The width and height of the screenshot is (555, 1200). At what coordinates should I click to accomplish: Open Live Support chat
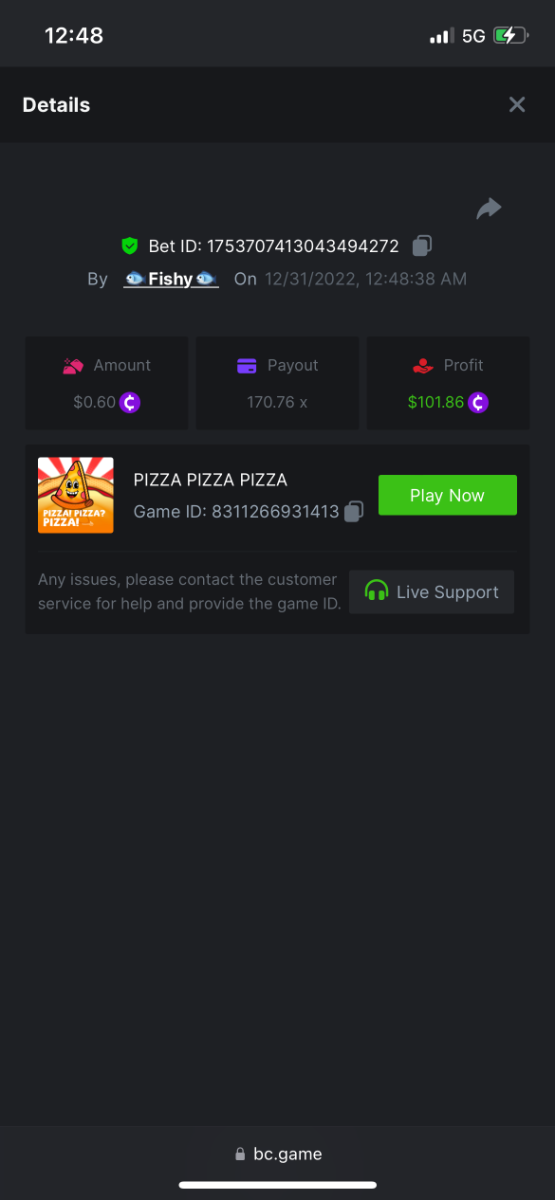coord(432,592)
